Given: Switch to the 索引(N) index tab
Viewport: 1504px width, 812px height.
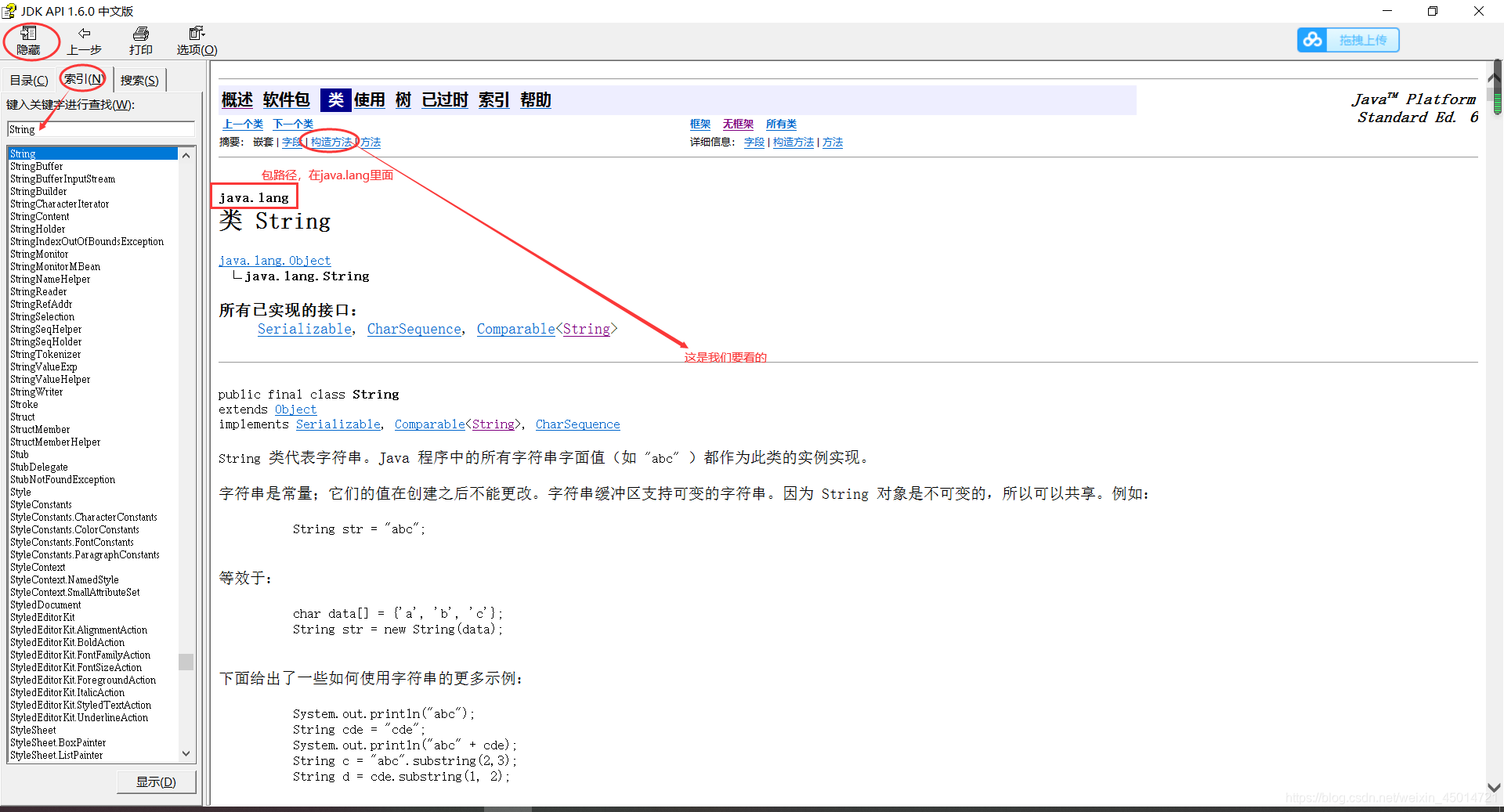Looking at the screenshot, I should pyautogui.click(x=84, y=79).
